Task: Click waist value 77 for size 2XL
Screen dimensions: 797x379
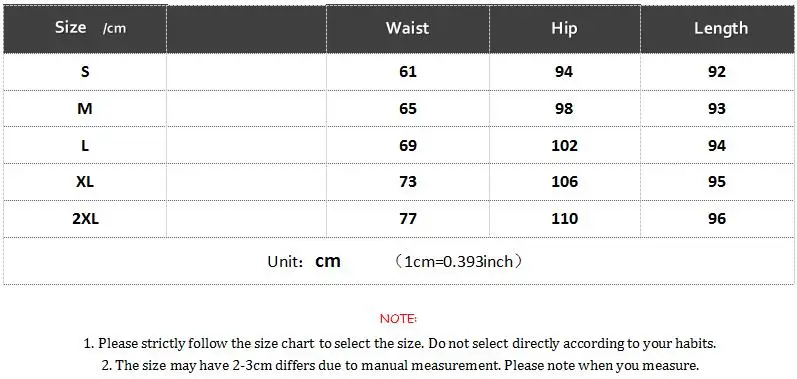Action: coord(408,219)
